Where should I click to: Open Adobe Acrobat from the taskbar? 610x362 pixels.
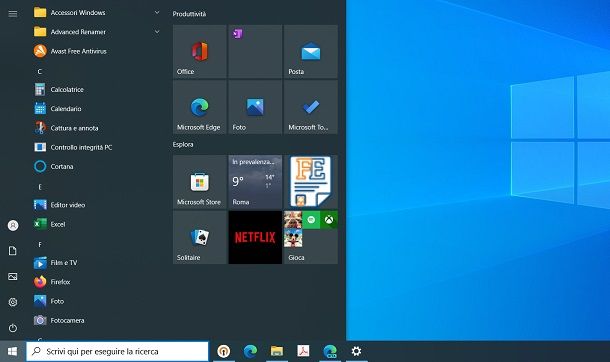(x=303, y=352)
